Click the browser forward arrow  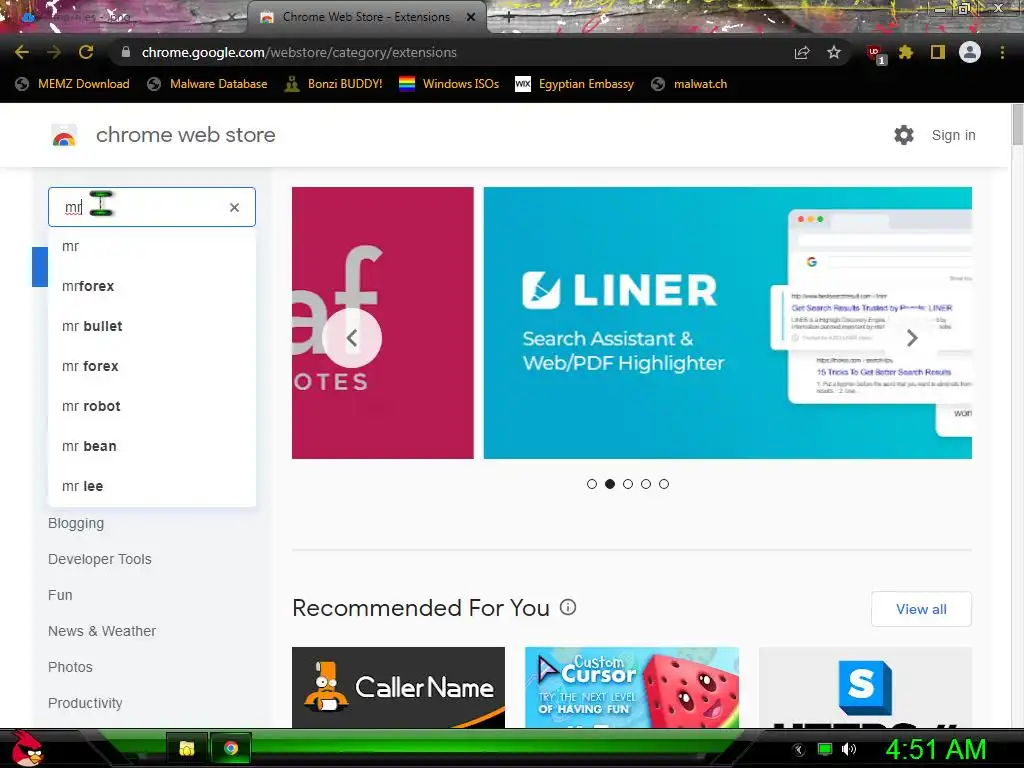54,52
